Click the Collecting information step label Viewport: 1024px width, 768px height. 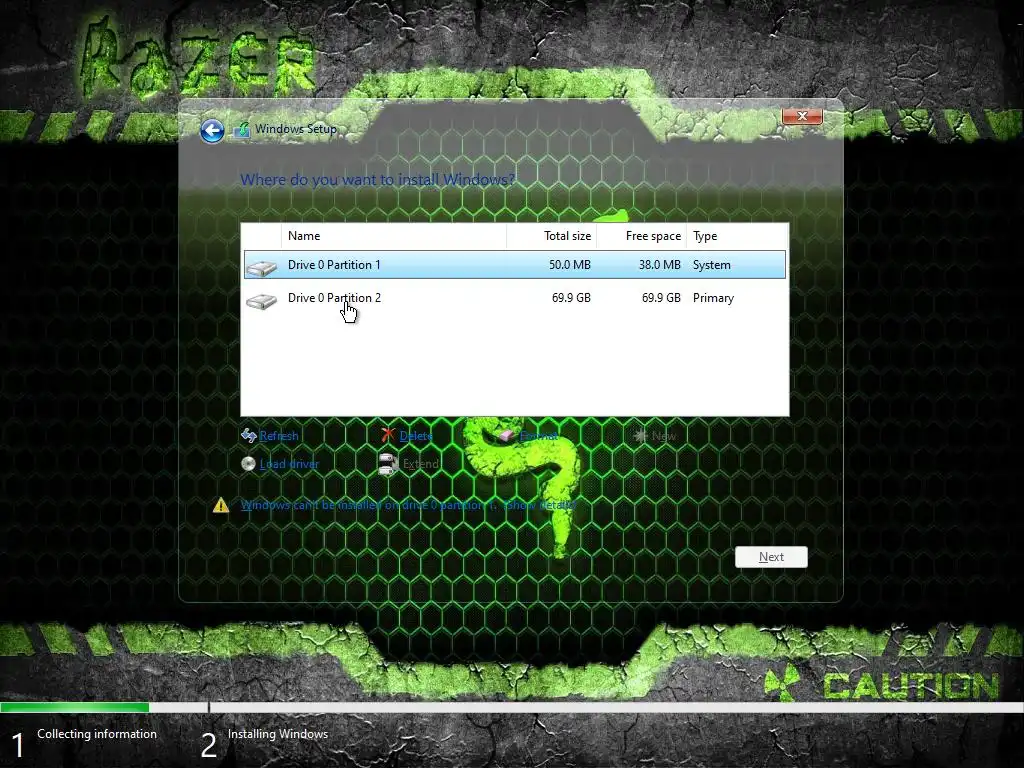tap(97, 733)
